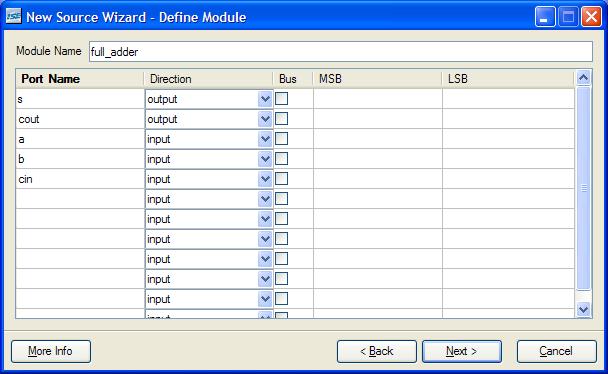The height and width of the screenshot is (374, 608).
Task: Close the Define Module dialog
Action: [591, 17]
